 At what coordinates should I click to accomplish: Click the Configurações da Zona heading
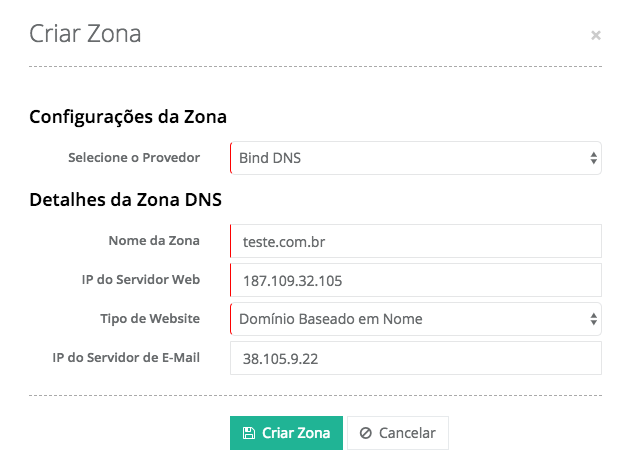coord(128,117)
